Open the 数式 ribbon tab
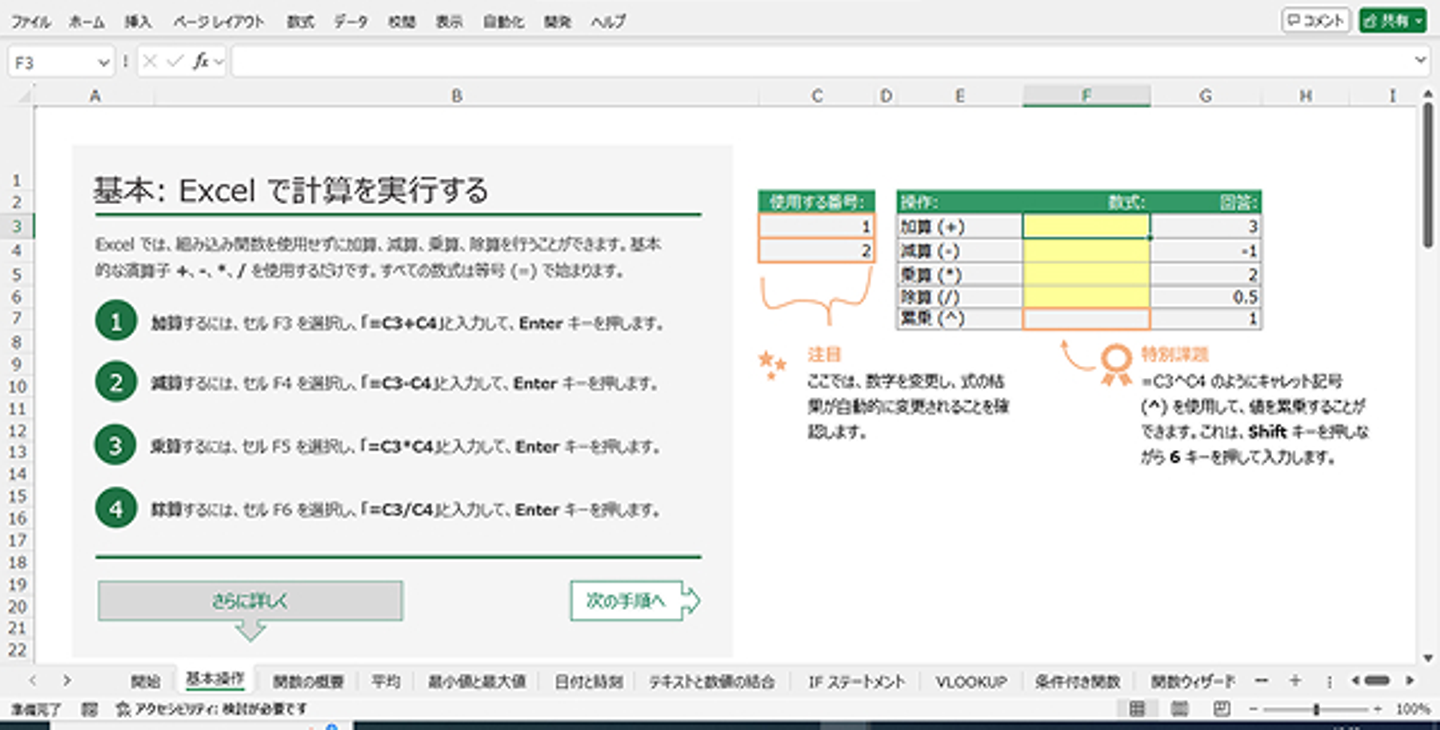Image resolution: width=1440 pixels, height=730 pixels. (300, 21)
